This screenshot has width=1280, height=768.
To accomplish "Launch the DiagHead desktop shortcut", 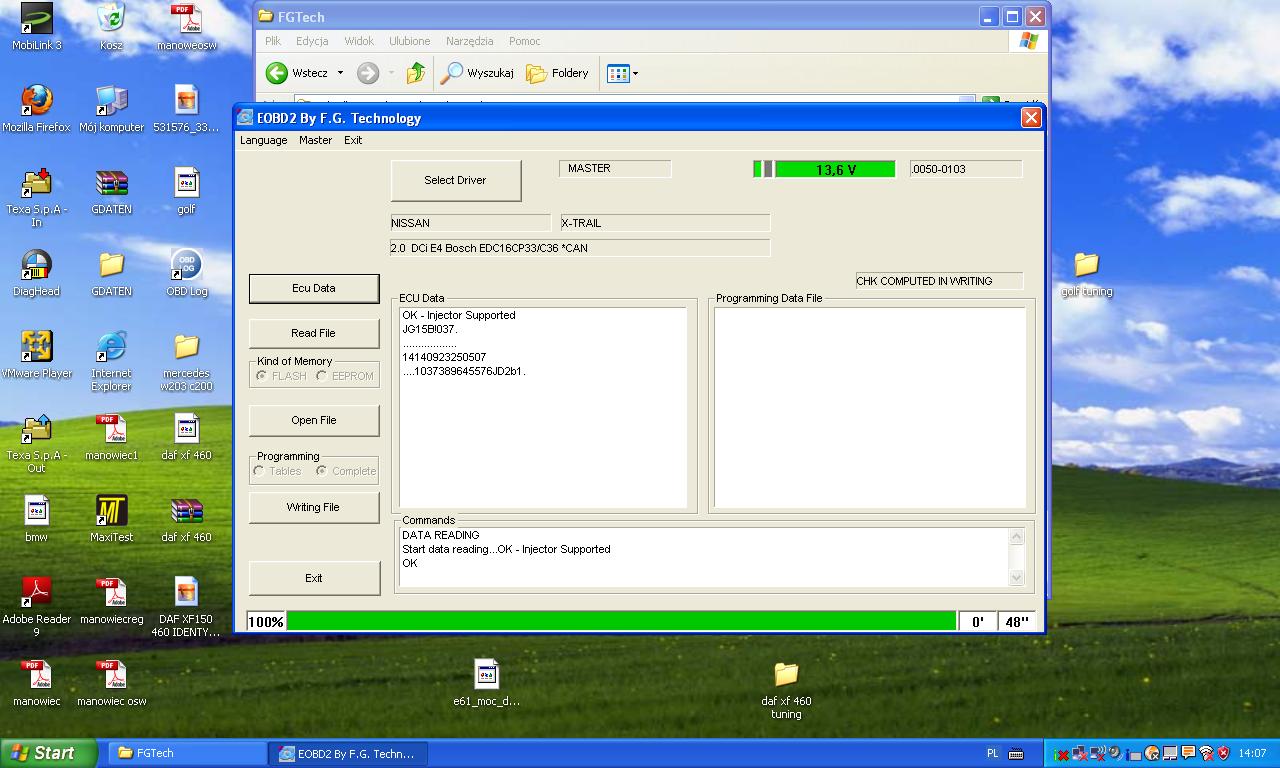I will click(37, 273).
